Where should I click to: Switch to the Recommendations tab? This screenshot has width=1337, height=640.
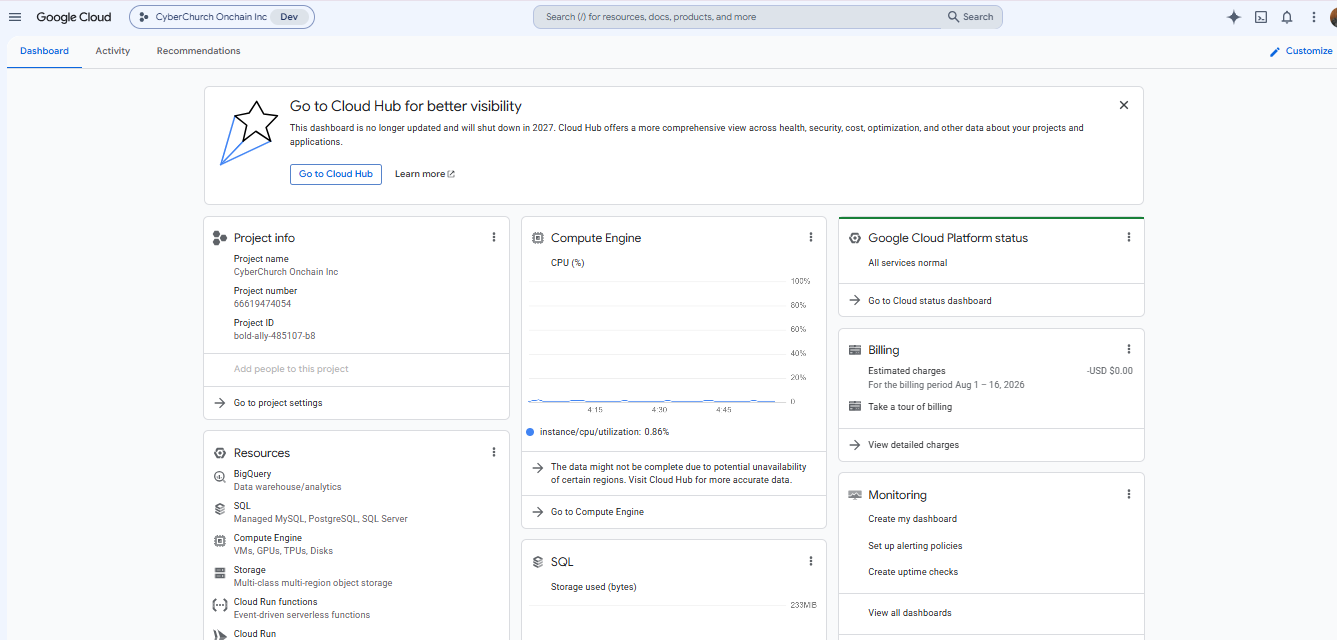coord(198,51)
